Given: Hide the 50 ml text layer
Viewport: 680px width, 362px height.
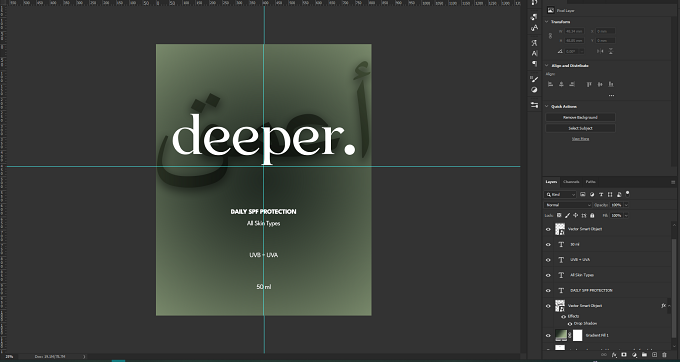Looking at the screenshot, I should [548, 245].
